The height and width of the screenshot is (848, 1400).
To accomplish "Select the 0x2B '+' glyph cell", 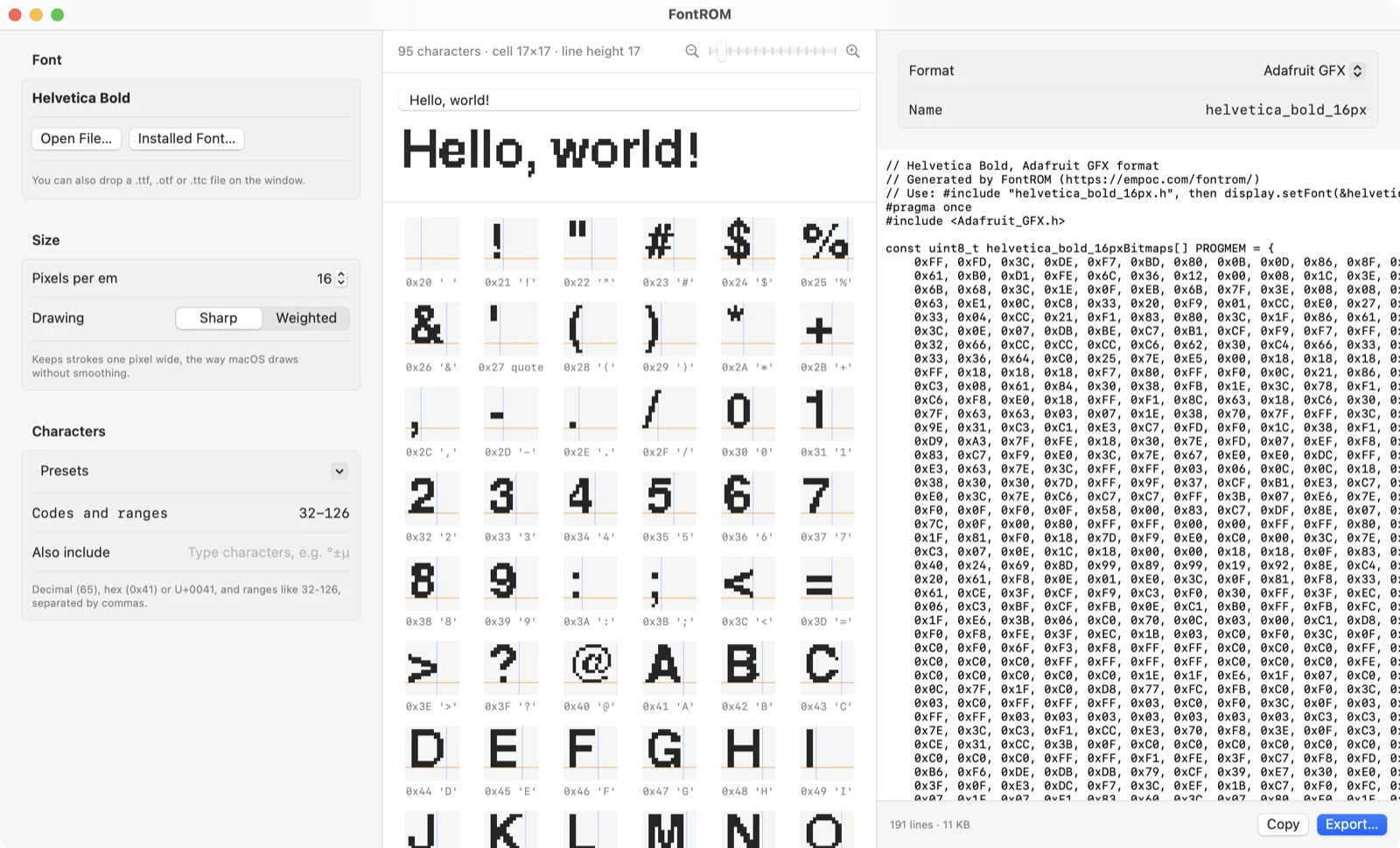I will (827, 338).
